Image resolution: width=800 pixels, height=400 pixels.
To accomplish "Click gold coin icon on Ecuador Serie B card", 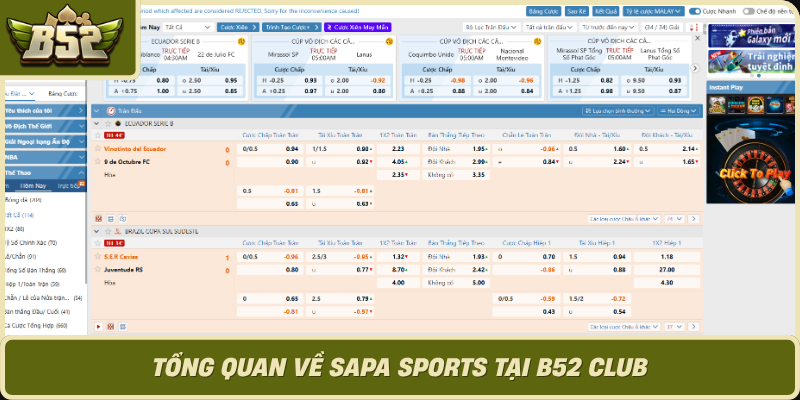I will pos(241,41).
